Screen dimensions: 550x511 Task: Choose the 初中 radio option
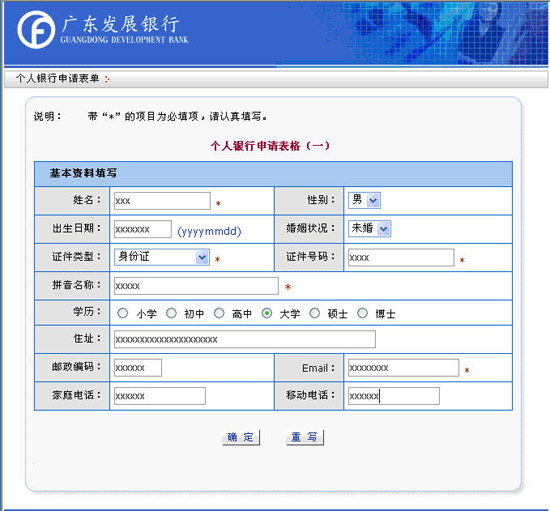click(x=171, y=313)
